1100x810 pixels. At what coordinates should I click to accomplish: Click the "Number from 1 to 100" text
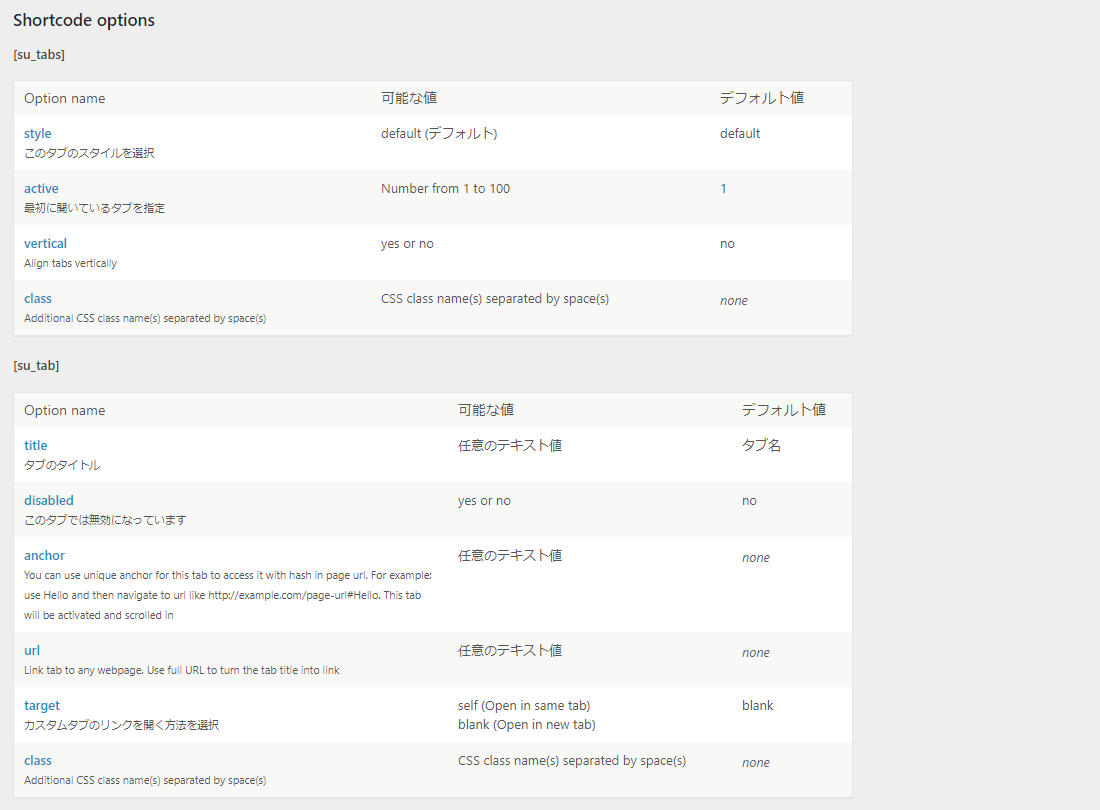point(445,188)
